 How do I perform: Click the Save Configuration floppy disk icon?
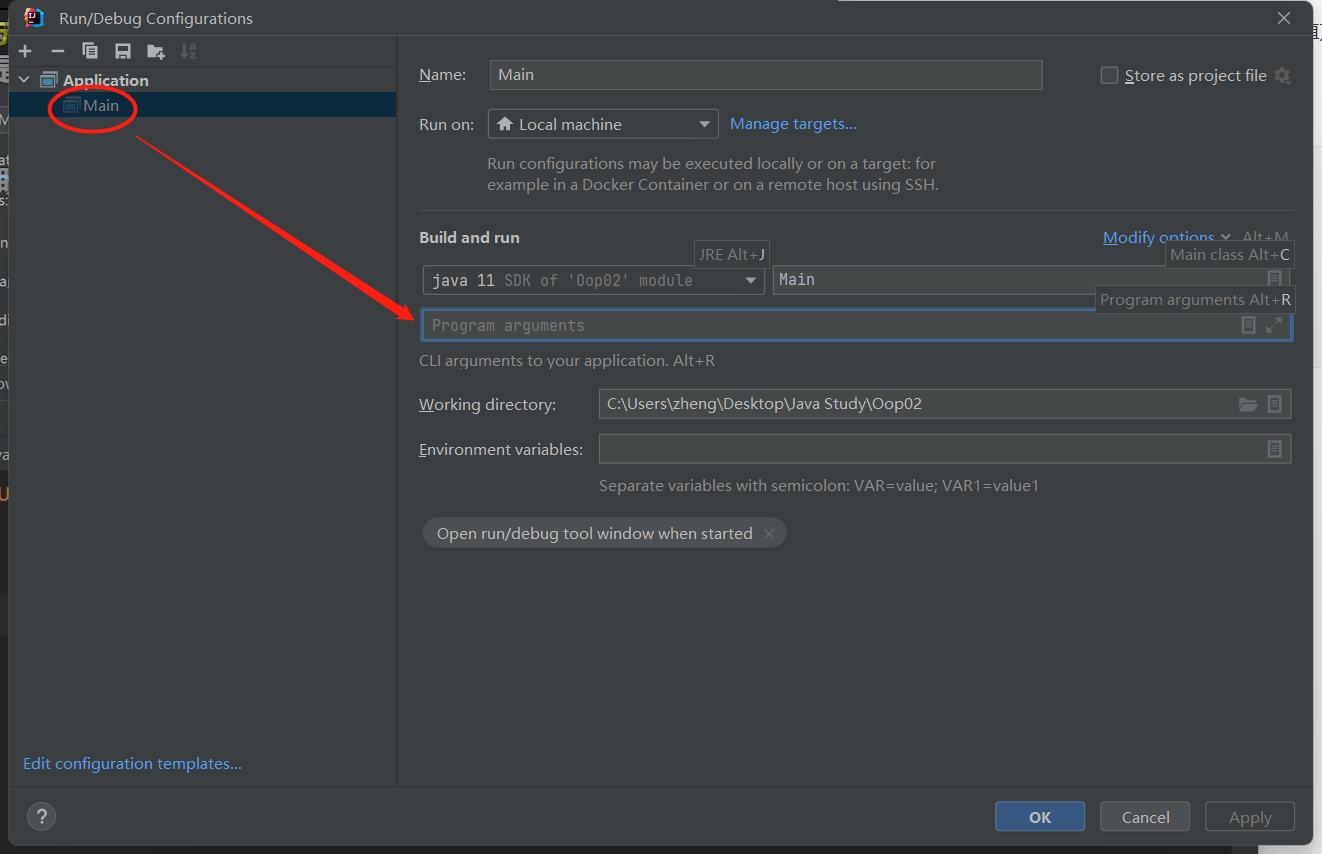[x=122, y=51]
